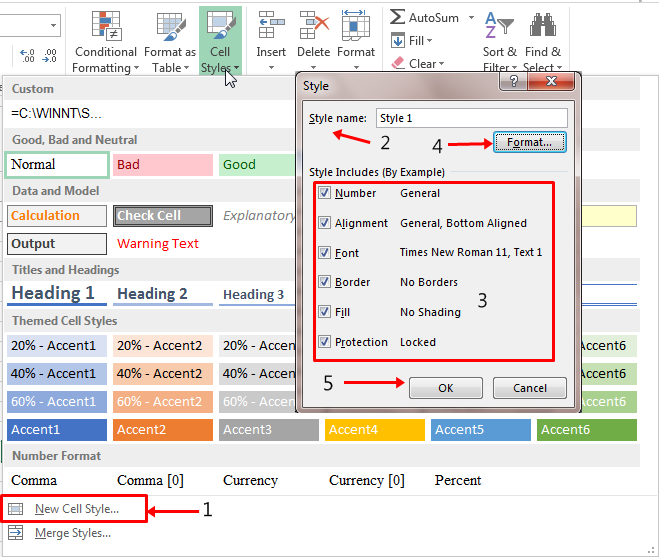Viewport: 659px width, 557px height.
Task: Disable the Protection checkbox
Action: click(324, 341)
